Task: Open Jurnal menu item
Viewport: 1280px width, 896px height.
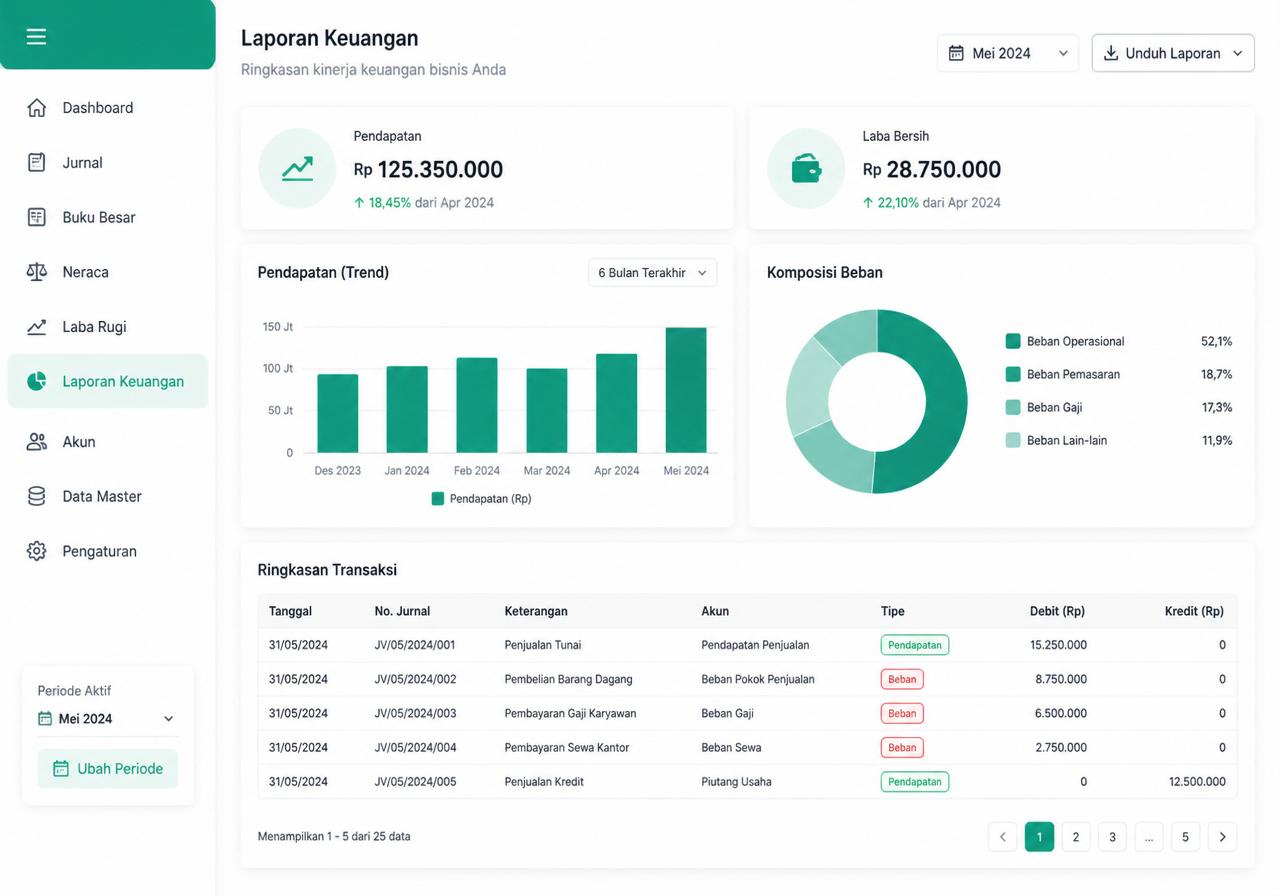Action: point(108,162)
